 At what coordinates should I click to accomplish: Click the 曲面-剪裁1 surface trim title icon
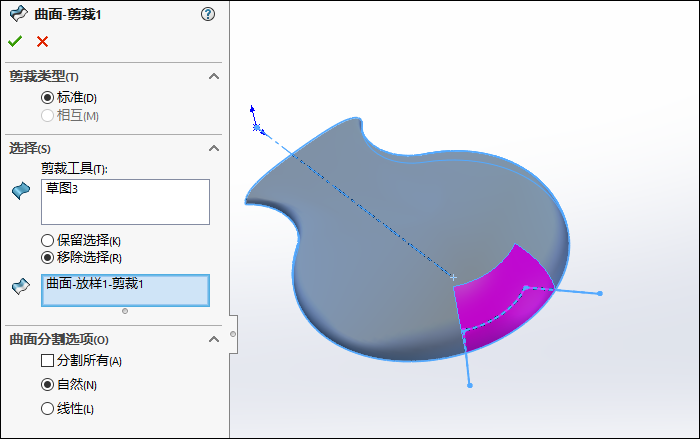(19, 14)
